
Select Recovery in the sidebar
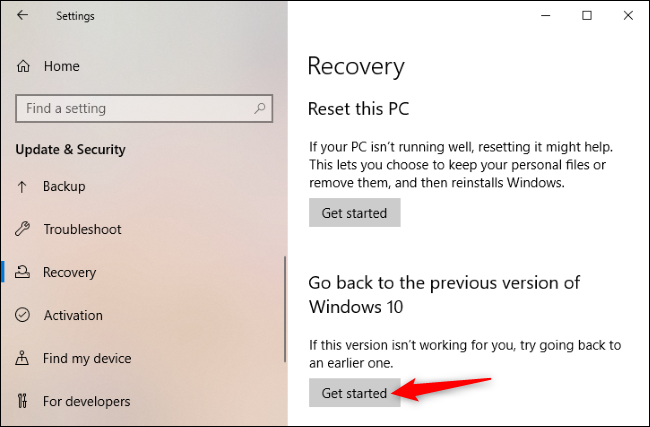click(x=69, y=272)
